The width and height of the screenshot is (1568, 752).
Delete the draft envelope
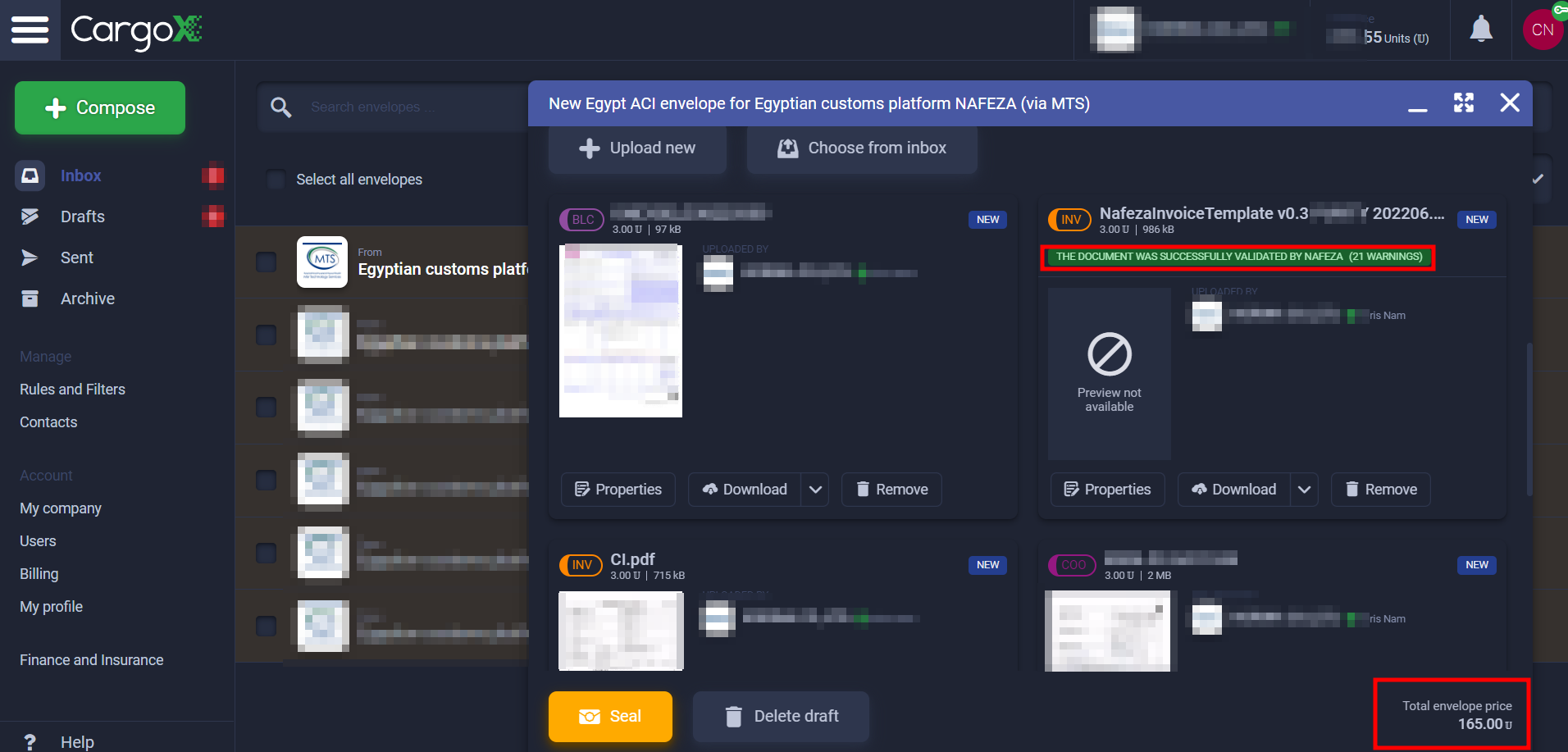(x=781, y=716)
